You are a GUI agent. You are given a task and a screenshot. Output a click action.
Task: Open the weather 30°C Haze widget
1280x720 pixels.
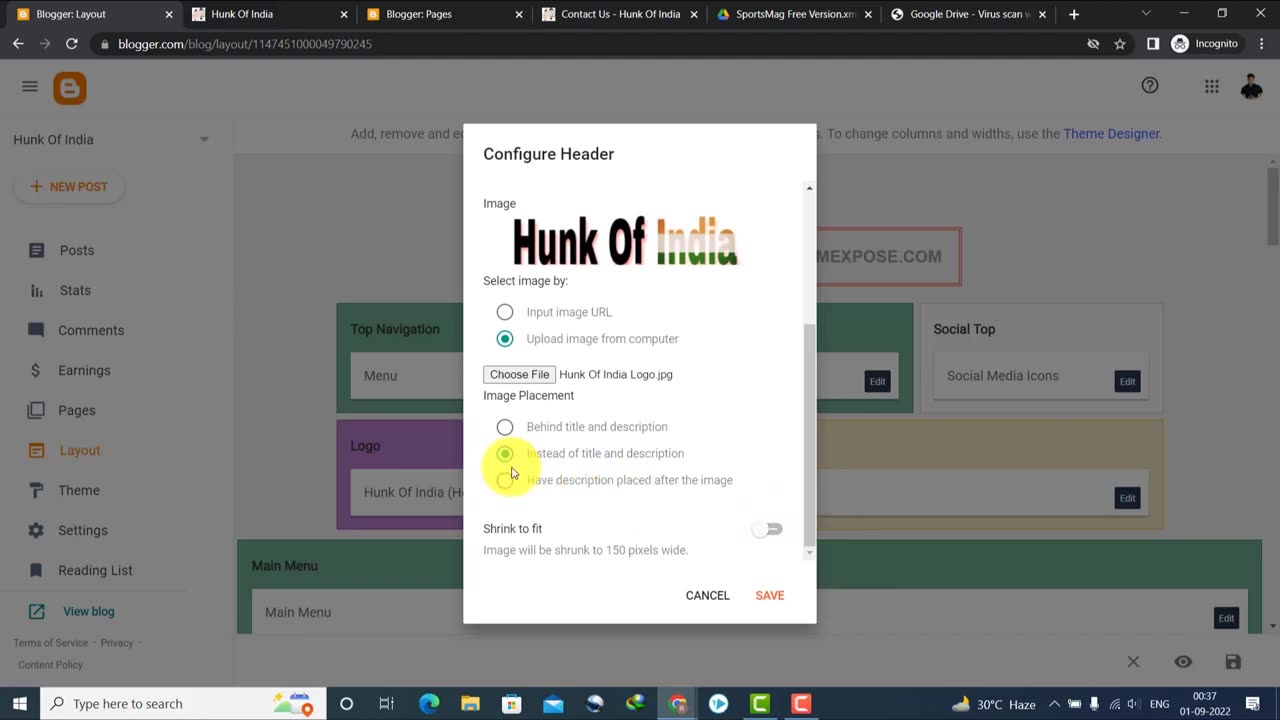coord(993,704)
